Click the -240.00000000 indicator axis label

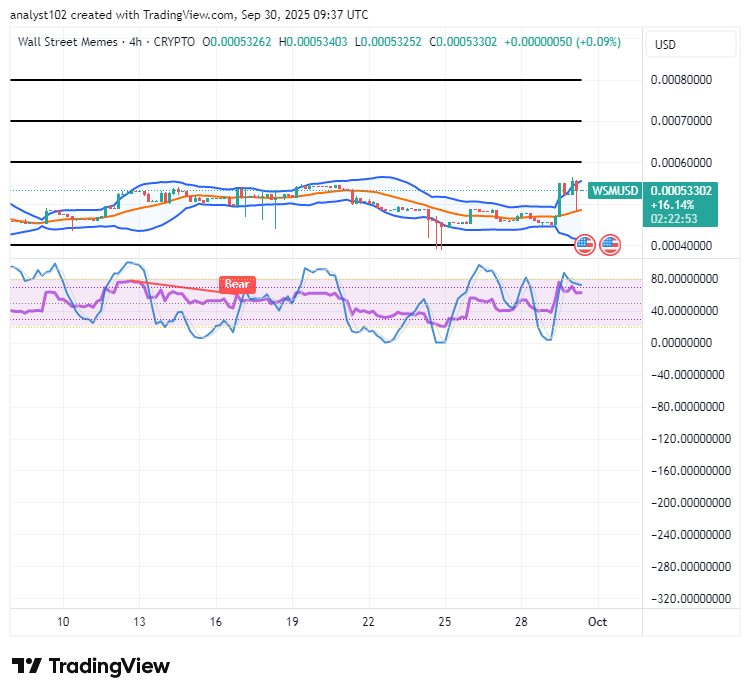(x=691, y=534)
